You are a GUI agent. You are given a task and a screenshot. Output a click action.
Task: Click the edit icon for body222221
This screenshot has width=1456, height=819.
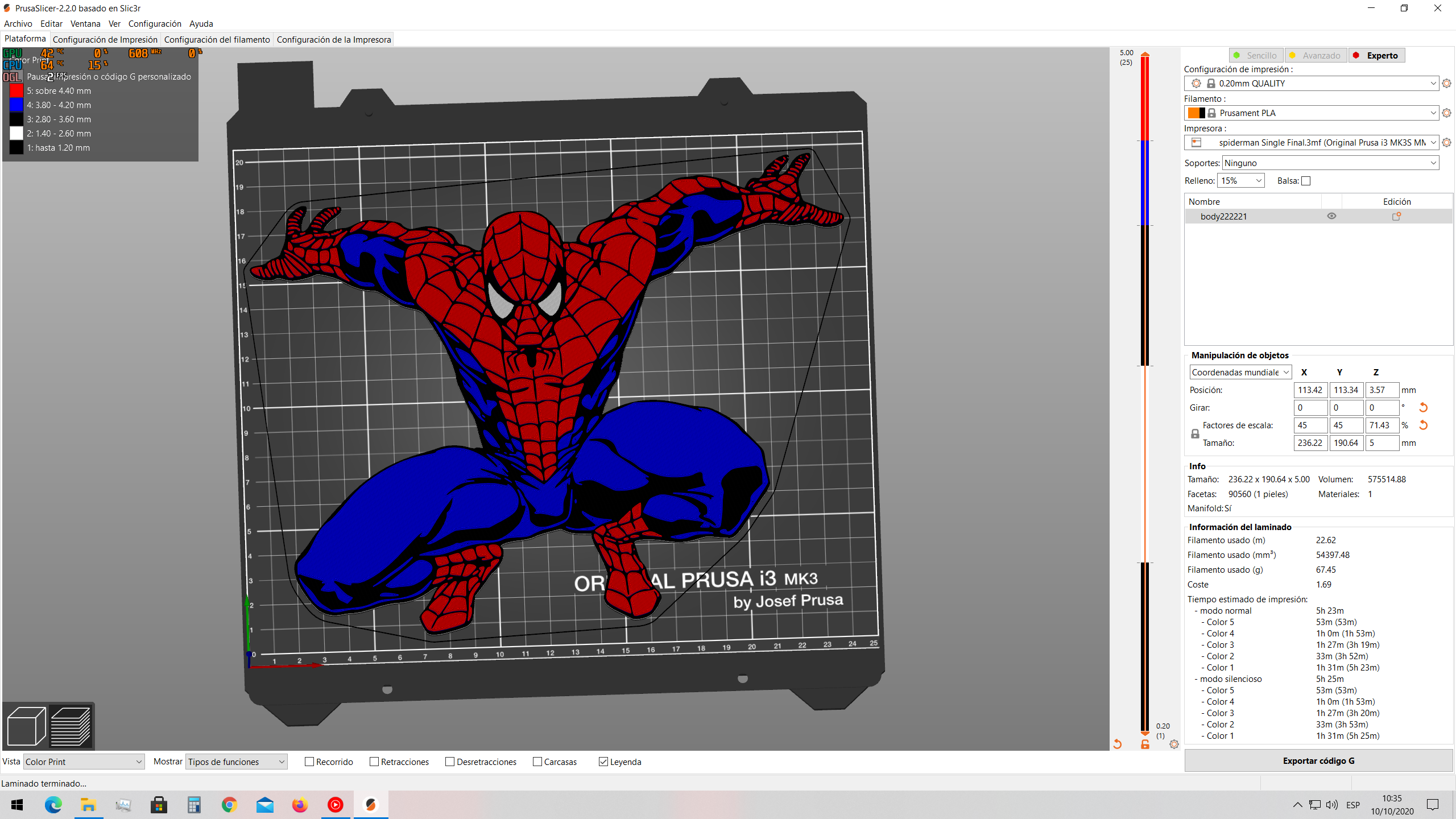coord(1396,216)
